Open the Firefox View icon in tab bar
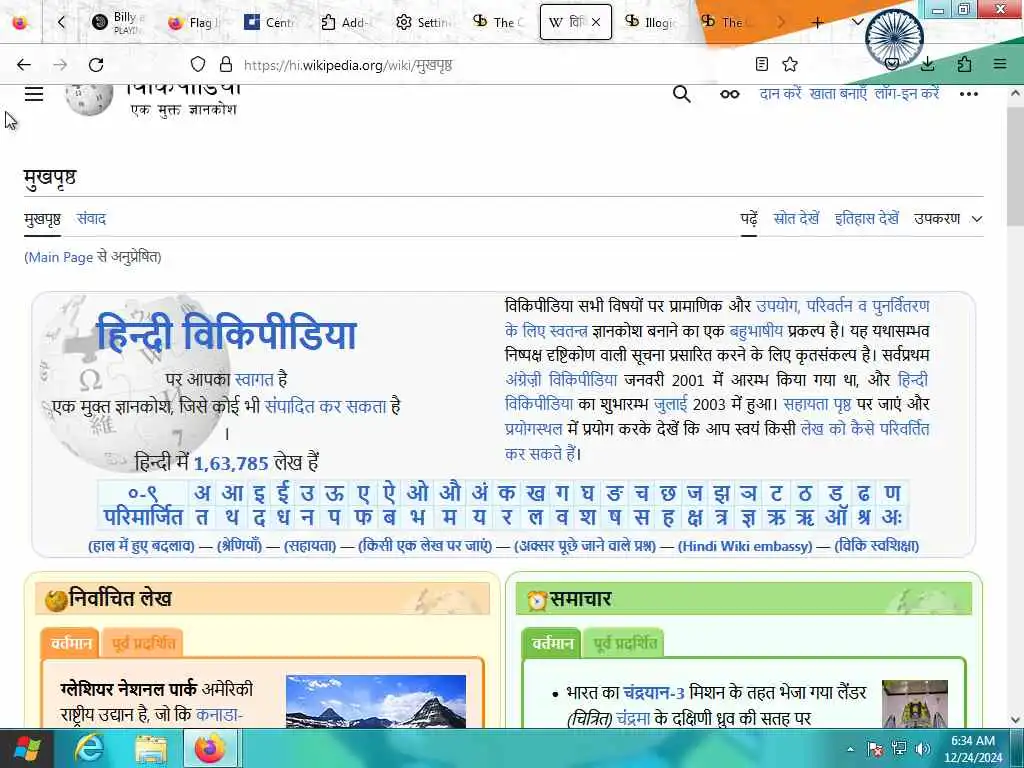Image resolution: width=1024 pixels, height=768 pixels. click(20, 22)
